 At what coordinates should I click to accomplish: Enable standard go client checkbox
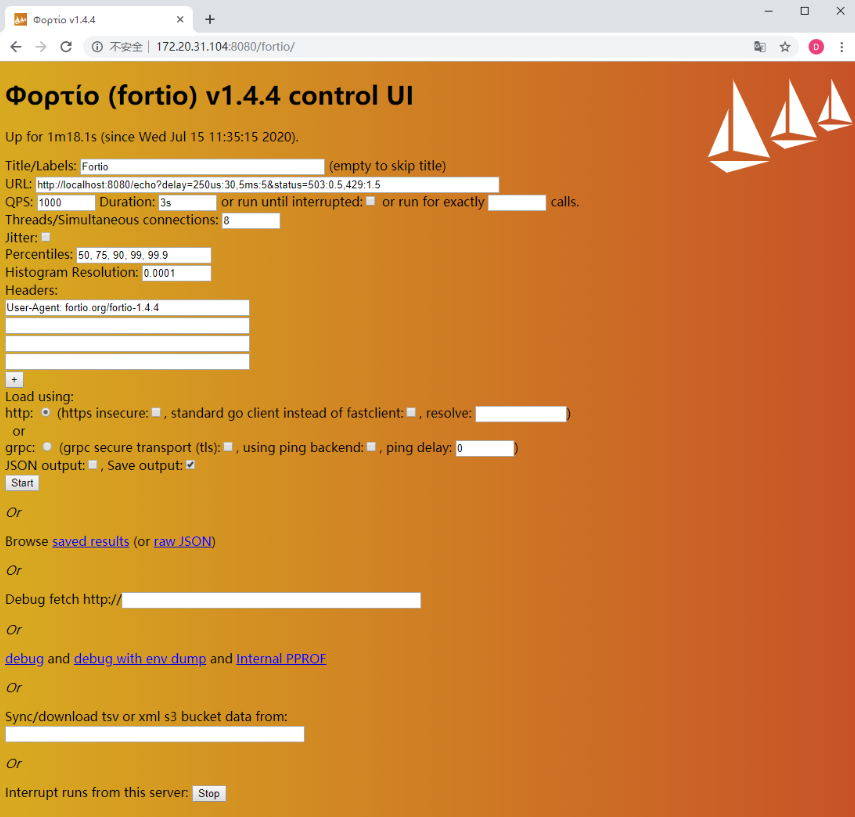pos(412,413)
